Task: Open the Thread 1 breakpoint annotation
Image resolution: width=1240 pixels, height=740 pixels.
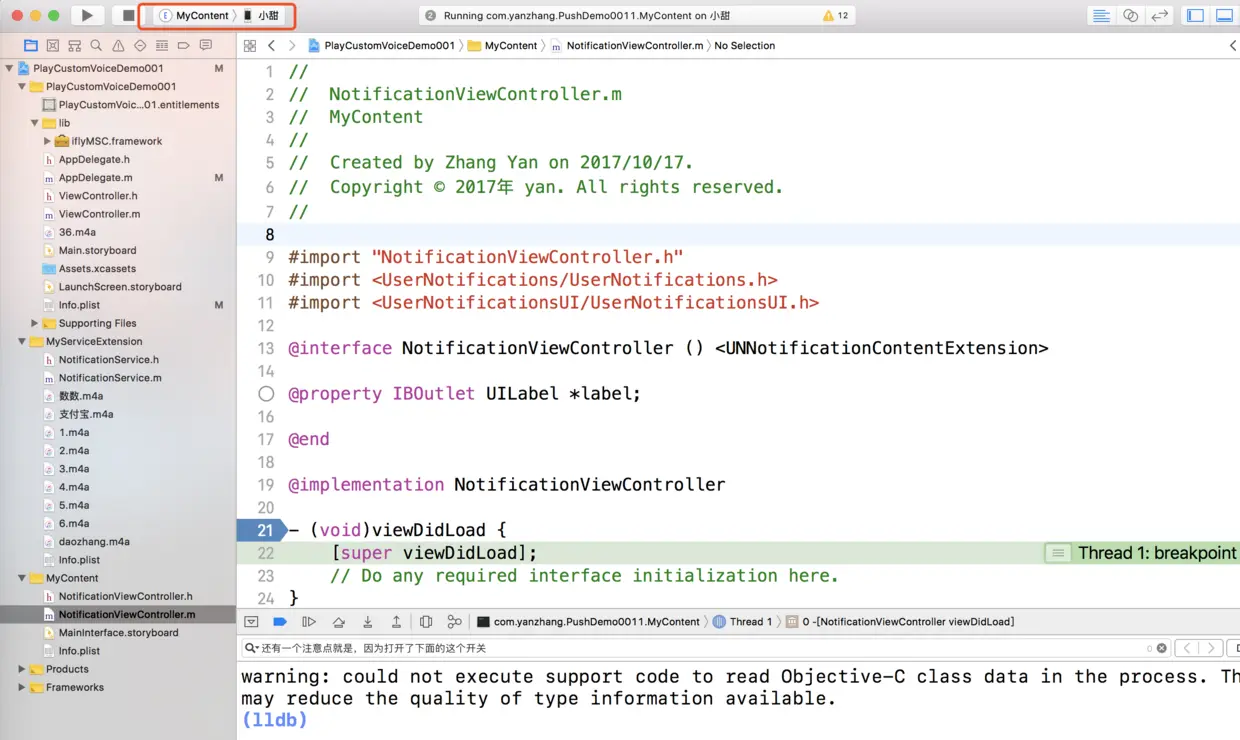Action: (1141, 553)
